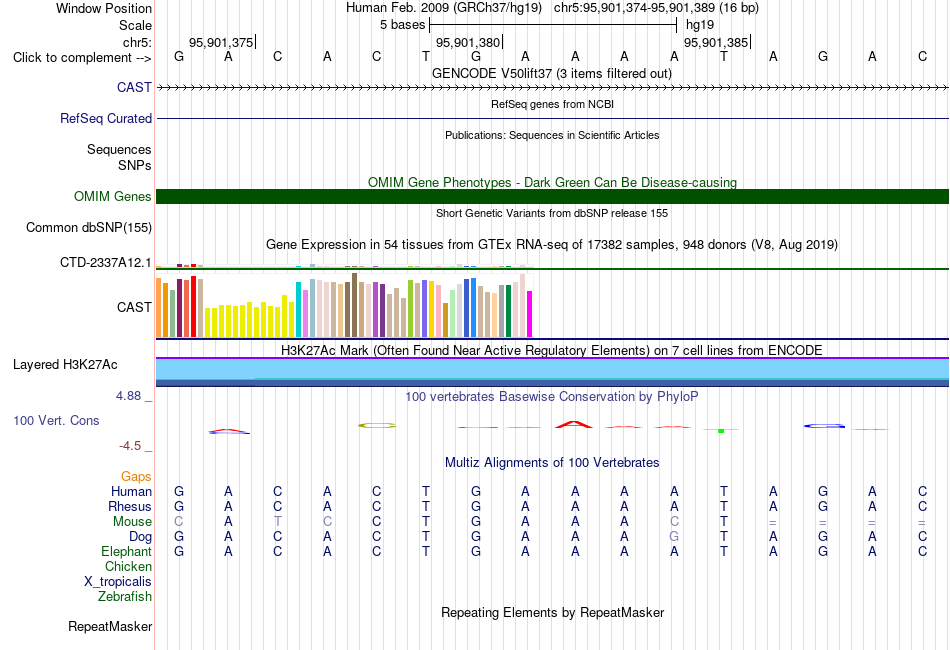The width and height of the screenshot is (950, 650).
Task: Click the 'chr5:' ruler label
Action: pyautogui.click(x=137, y=42)
